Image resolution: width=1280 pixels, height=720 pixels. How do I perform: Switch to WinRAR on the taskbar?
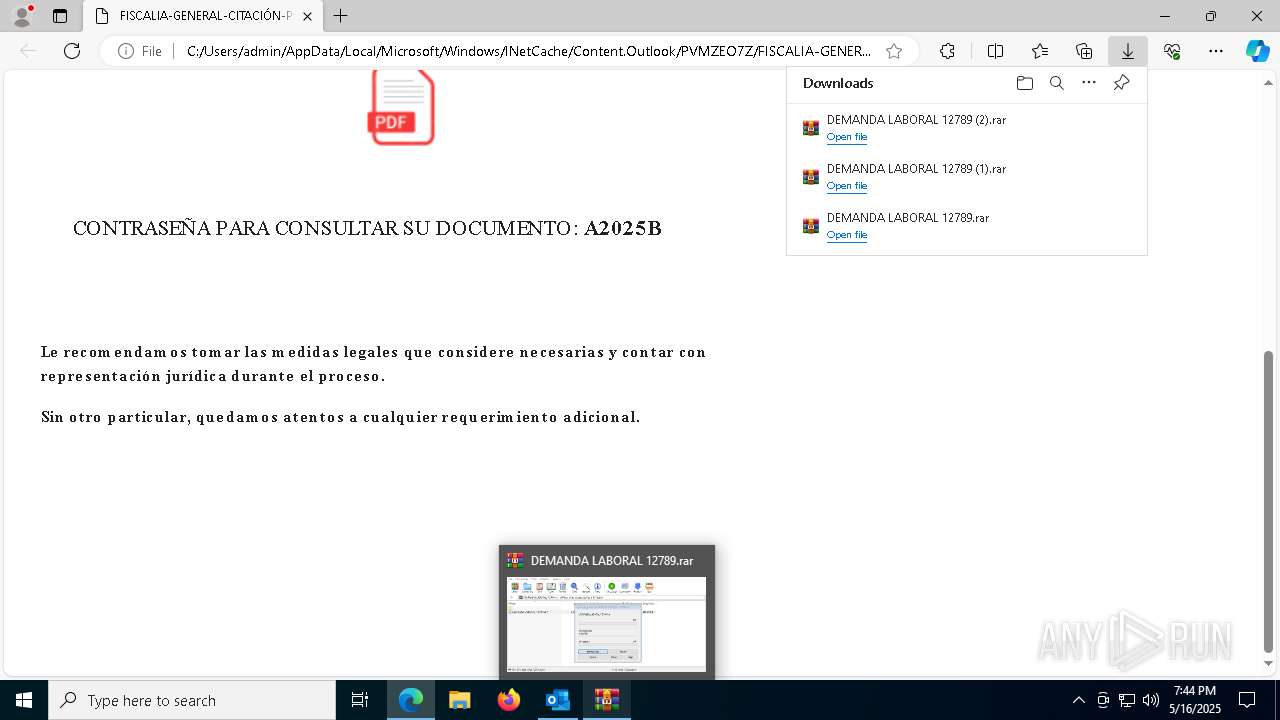607,700
